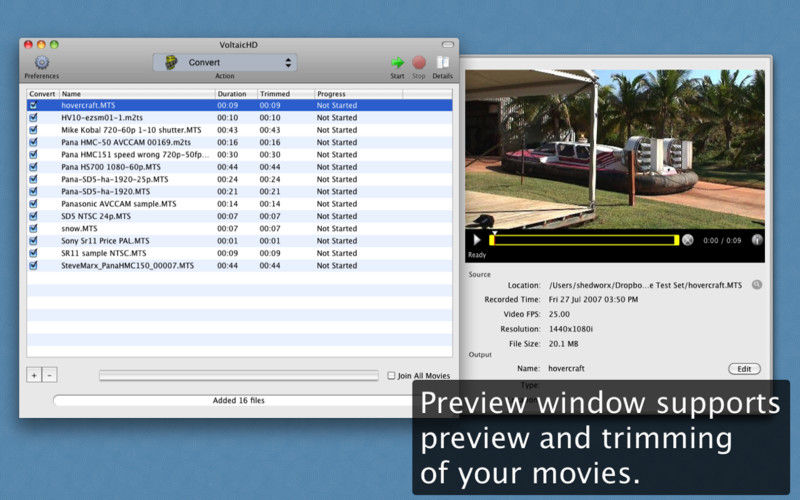Click the minus button to remove file

click(x=49, y=375)
